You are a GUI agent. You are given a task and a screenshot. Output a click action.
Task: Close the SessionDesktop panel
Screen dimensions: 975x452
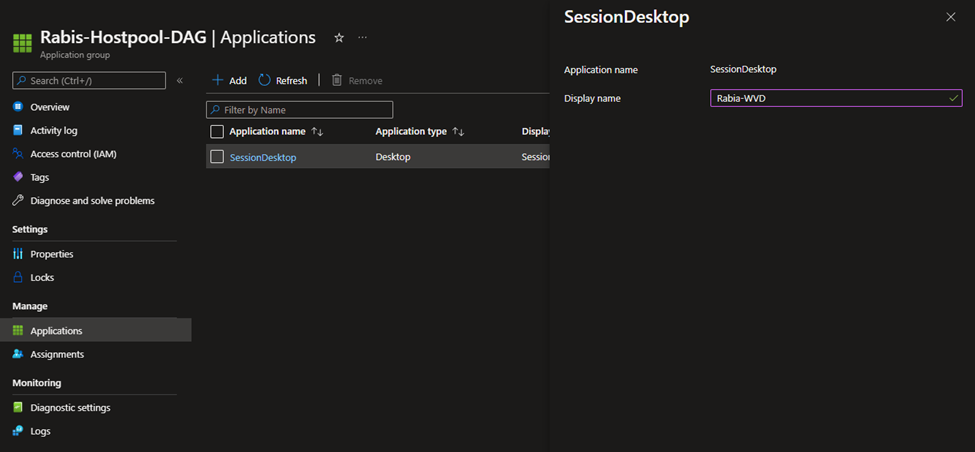click(951, 17)
